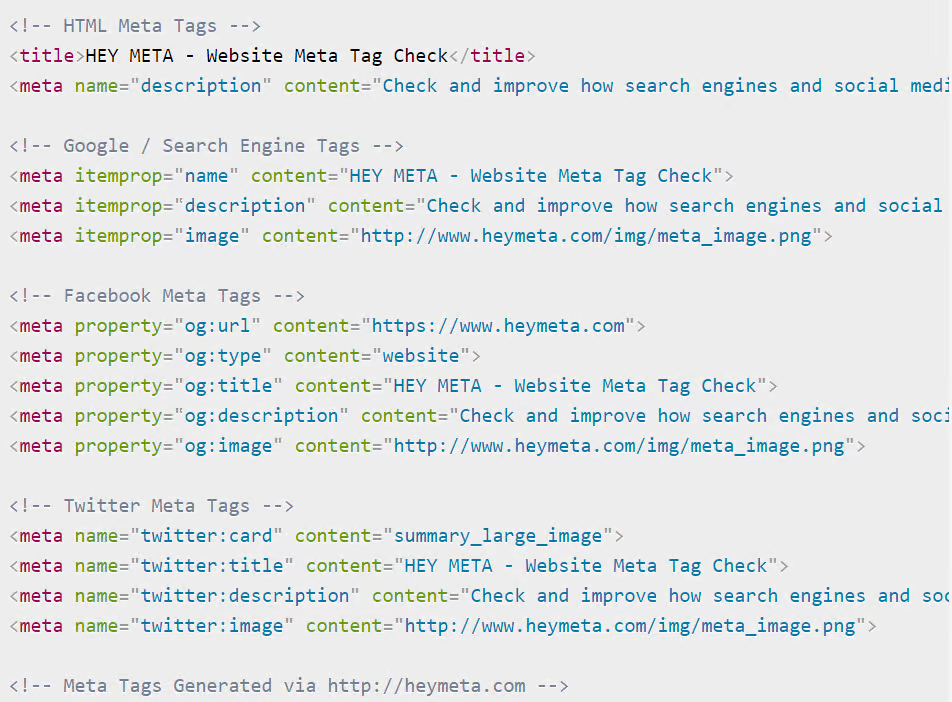952x702 pixels.
Task: Click the og:url content https://www.heymeta.com
Action: (498, 326)
